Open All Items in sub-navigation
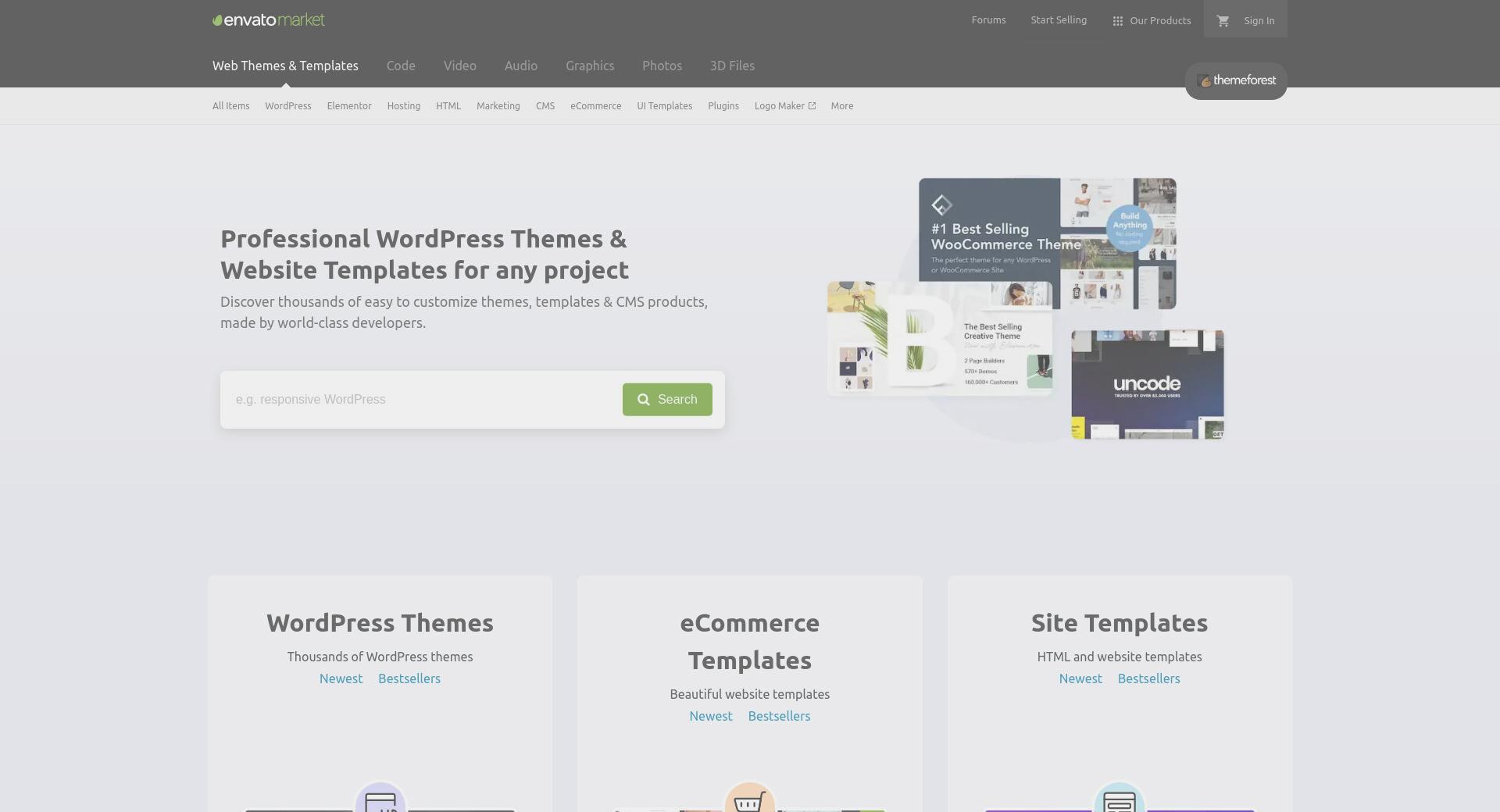 pyautogui.click(x=230, y=106)
